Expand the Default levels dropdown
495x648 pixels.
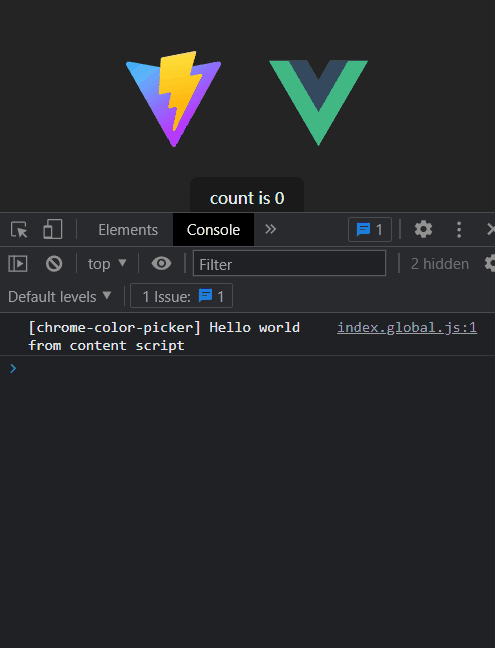click(59, 297)
